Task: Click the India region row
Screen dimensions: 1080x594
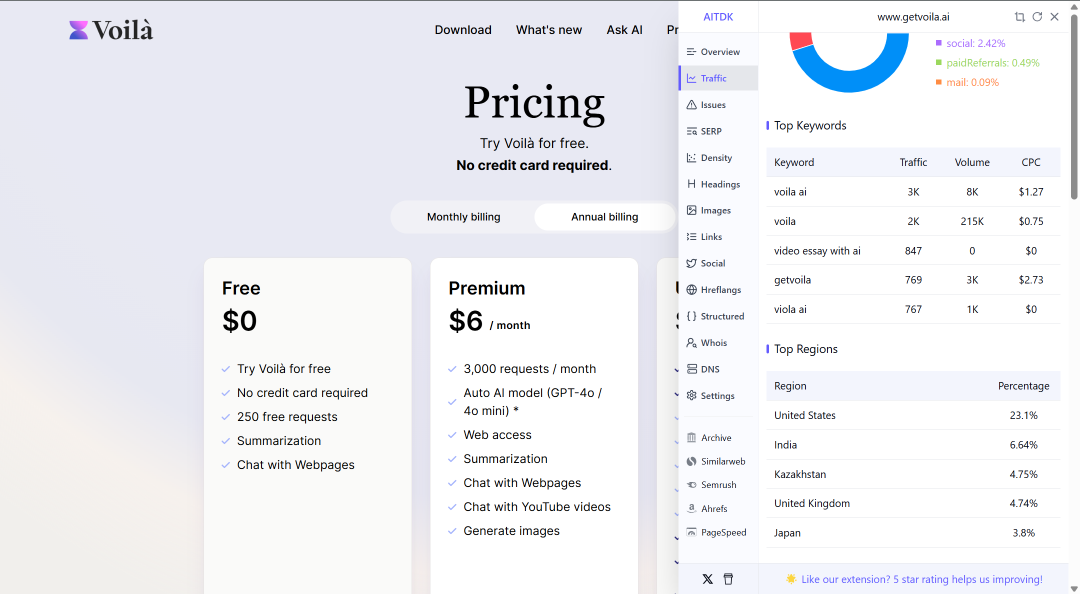Action: 913,445
